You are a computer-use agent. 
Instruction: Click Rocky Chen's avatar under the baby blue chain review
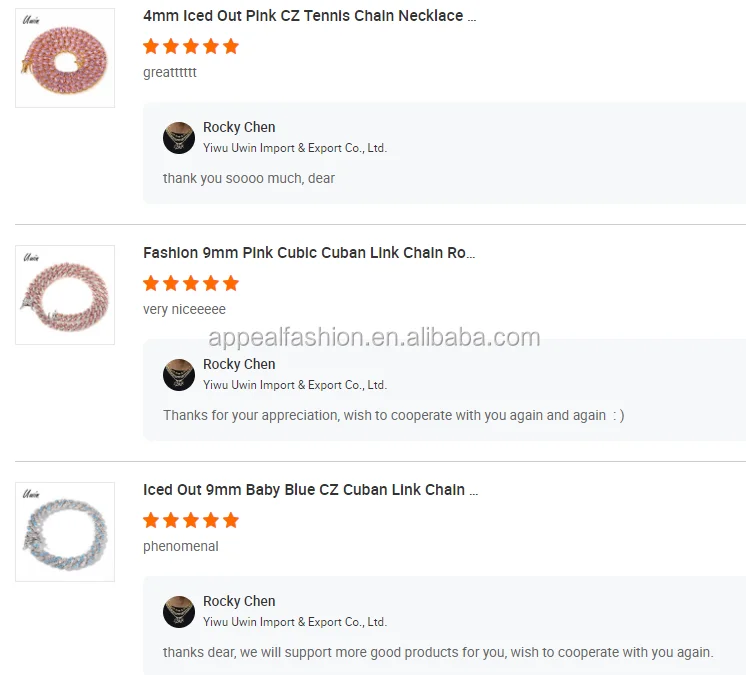[x=179, y=612]
